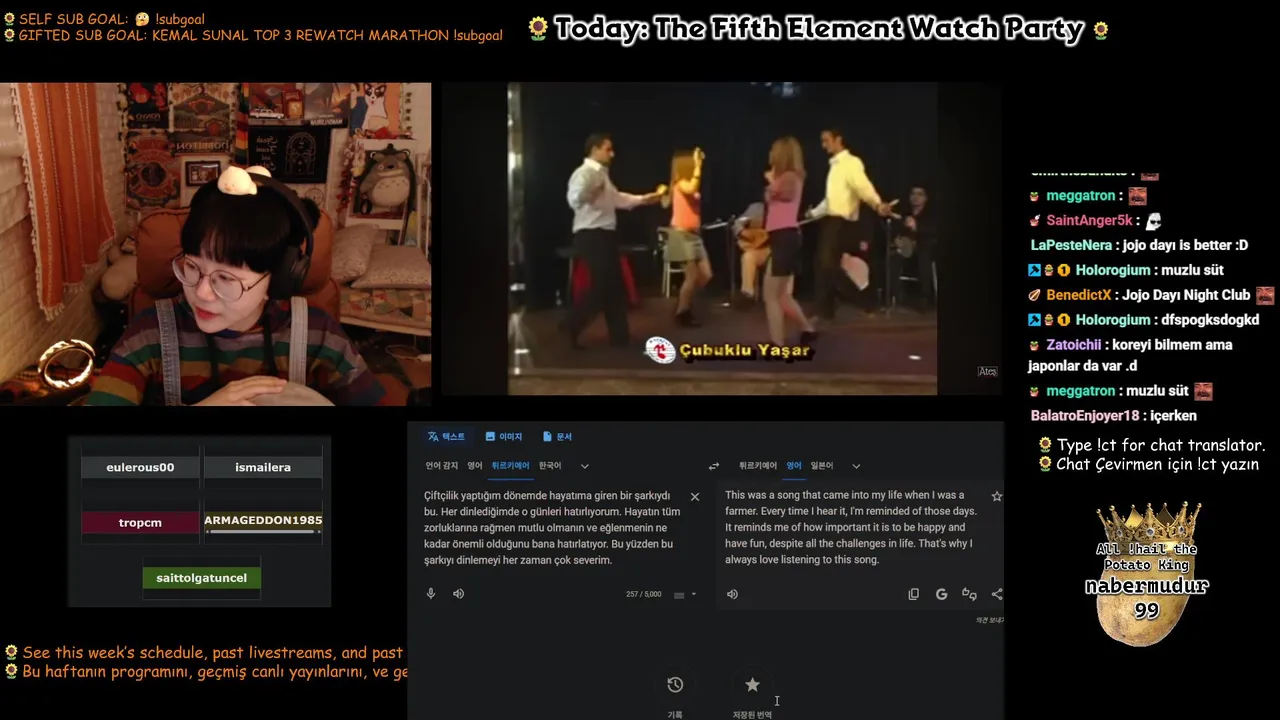Select 영어 as the target language

click(794, 466)
